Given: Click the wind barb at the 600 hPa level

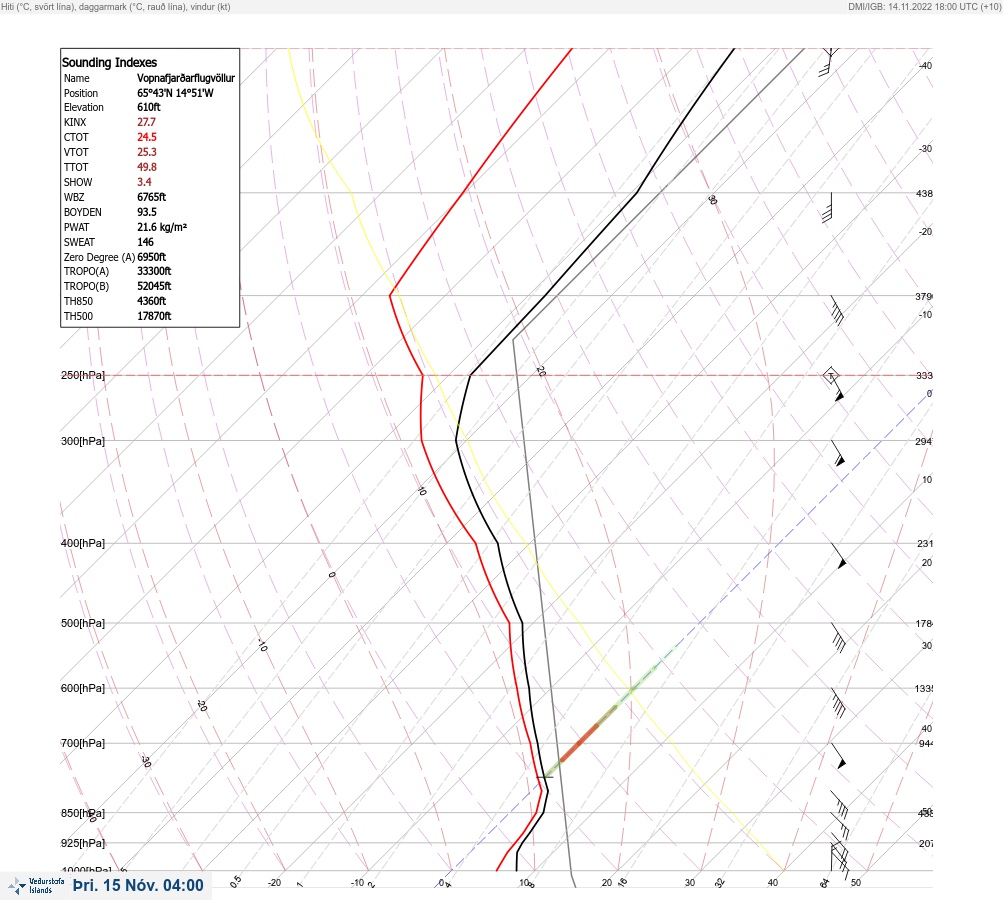Looking at the screenshot, I should (x=838, y=702).
